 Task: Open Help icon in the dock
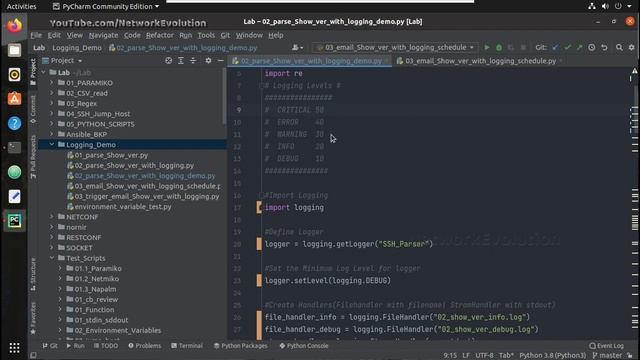[14, 123]
